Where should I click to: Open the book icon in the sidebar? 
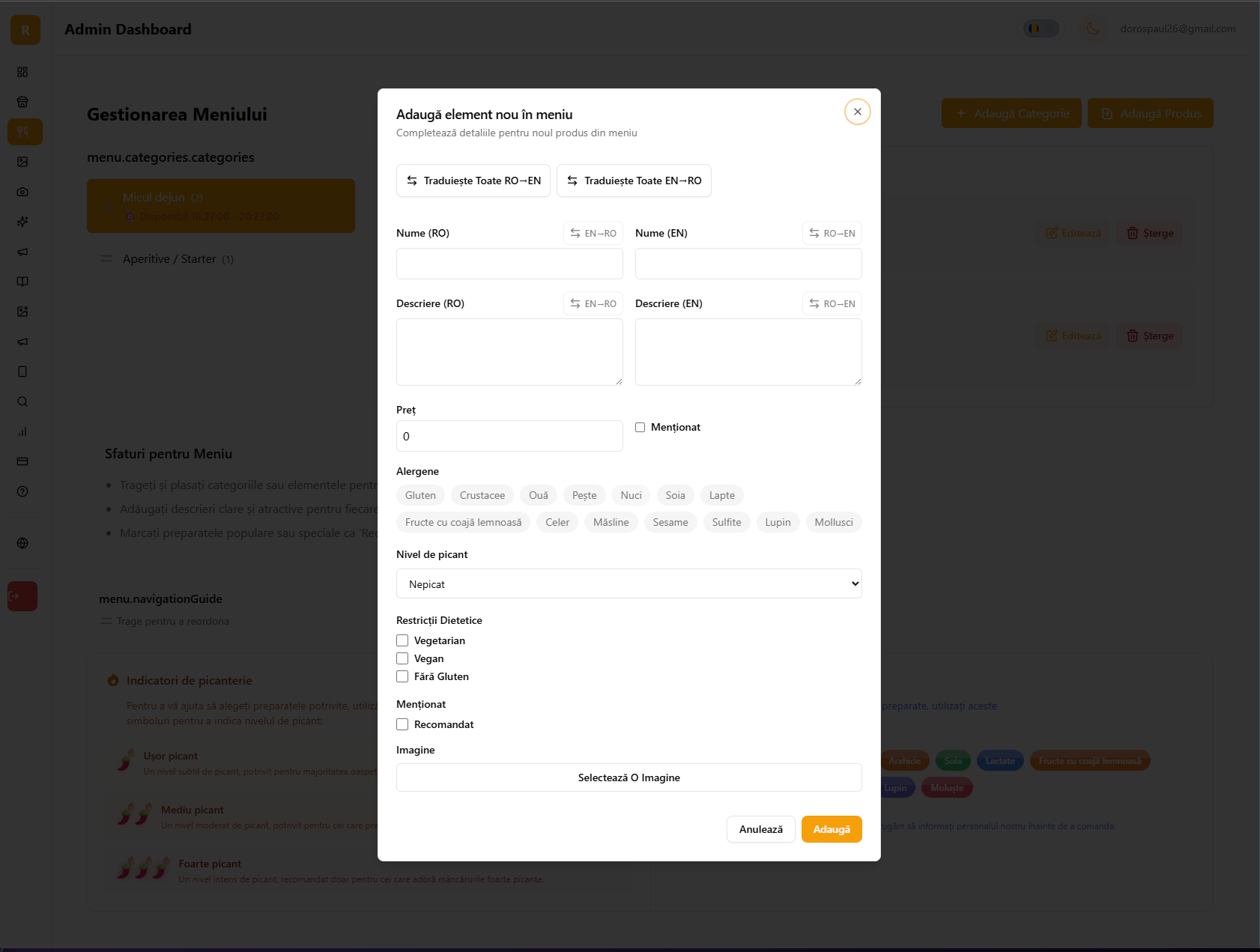point(22,282)
